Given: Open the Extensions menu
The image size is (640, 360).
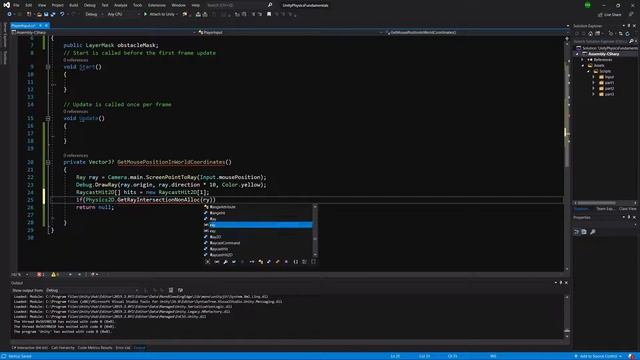Looking at the screenshot, I should (157, 5).
